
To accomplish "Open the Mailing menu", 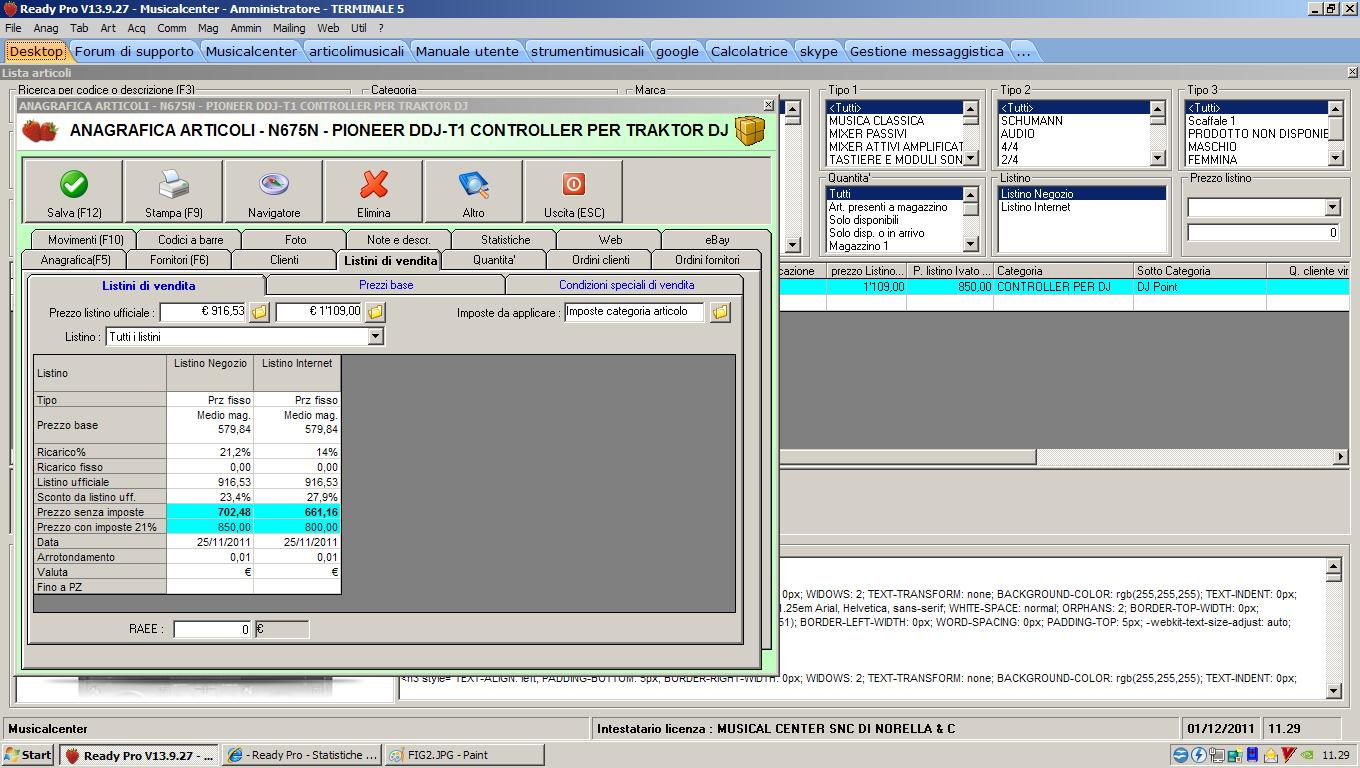I will tap(289, 28).
